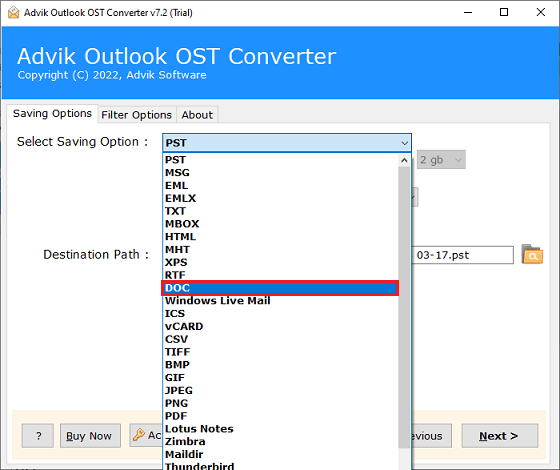Pick MBOX in the saving options list
The width and height of the screenshot is (560, 470).
click(x=281, y=224)
